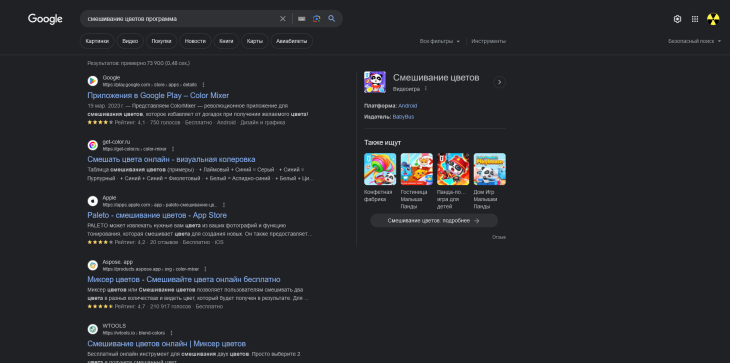Viewport: 730px width, 363px height.
Task: Open the Google account avatar
Action: click(x=713, y=19)
